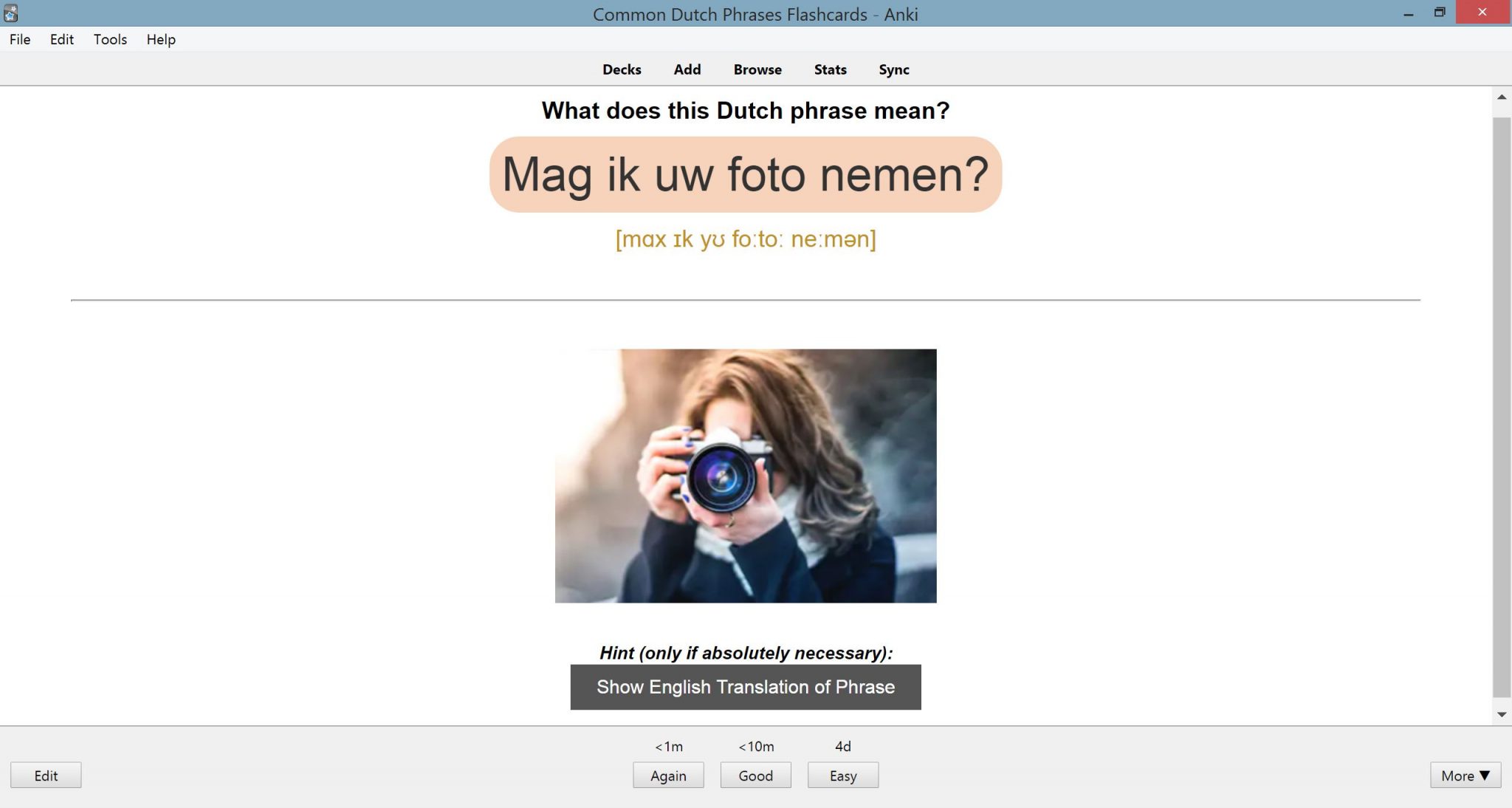Select the highlighted Dutch phrase text

[745, 175]
